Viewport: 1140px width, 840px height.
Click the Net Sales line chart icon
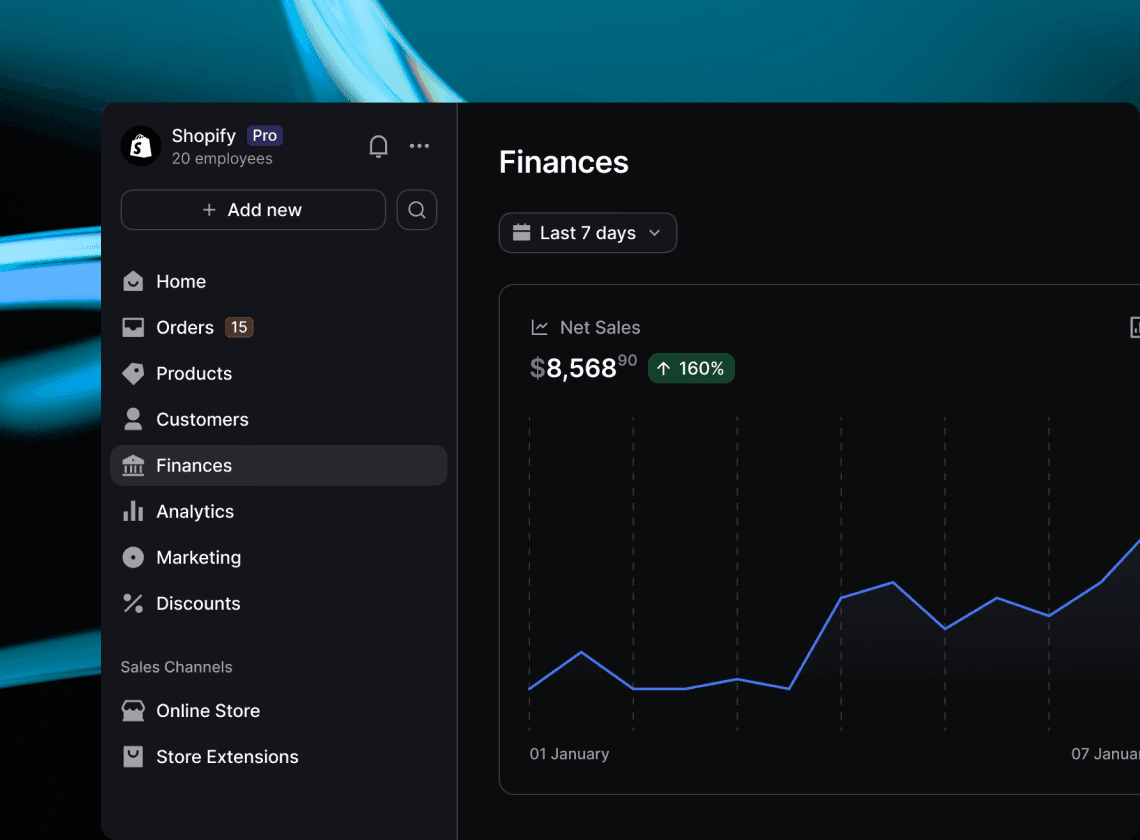(x=539, y=327)
